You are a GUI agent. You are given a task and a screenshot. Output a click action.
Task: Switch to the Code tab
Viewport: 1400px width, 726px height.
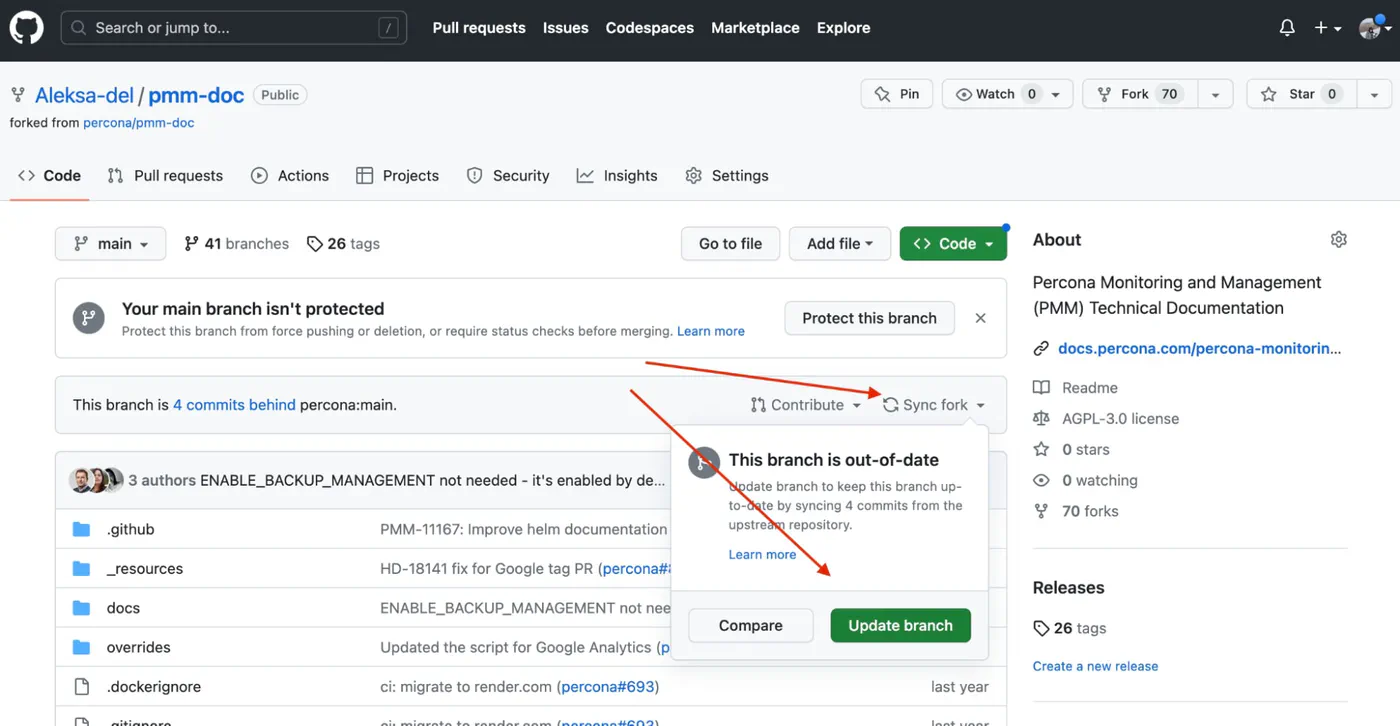(50, 176)
